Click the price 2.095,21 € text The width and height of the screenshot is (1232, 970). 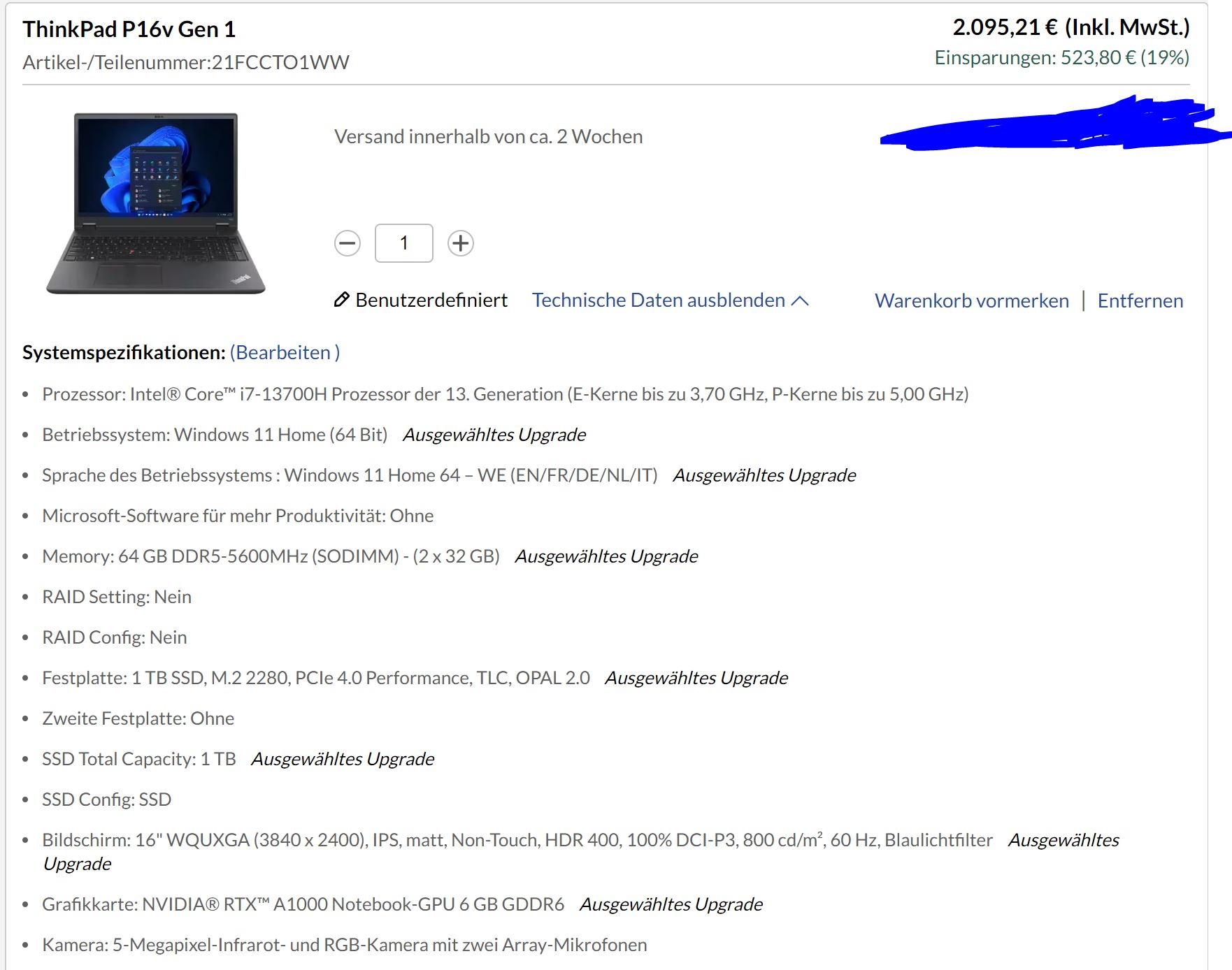1005,27
